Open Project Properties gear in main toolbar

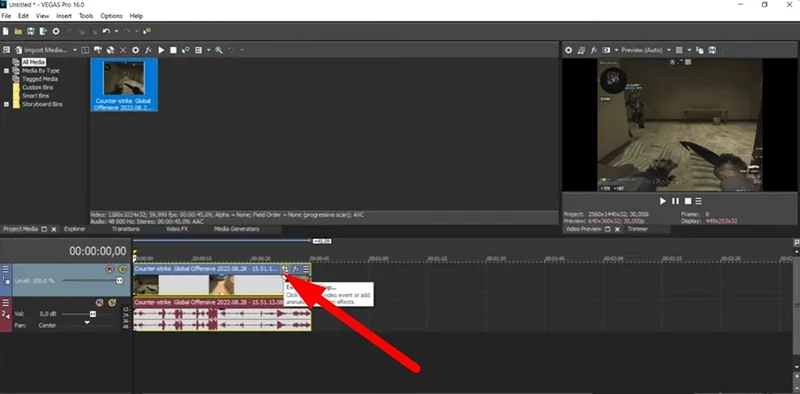56,32
